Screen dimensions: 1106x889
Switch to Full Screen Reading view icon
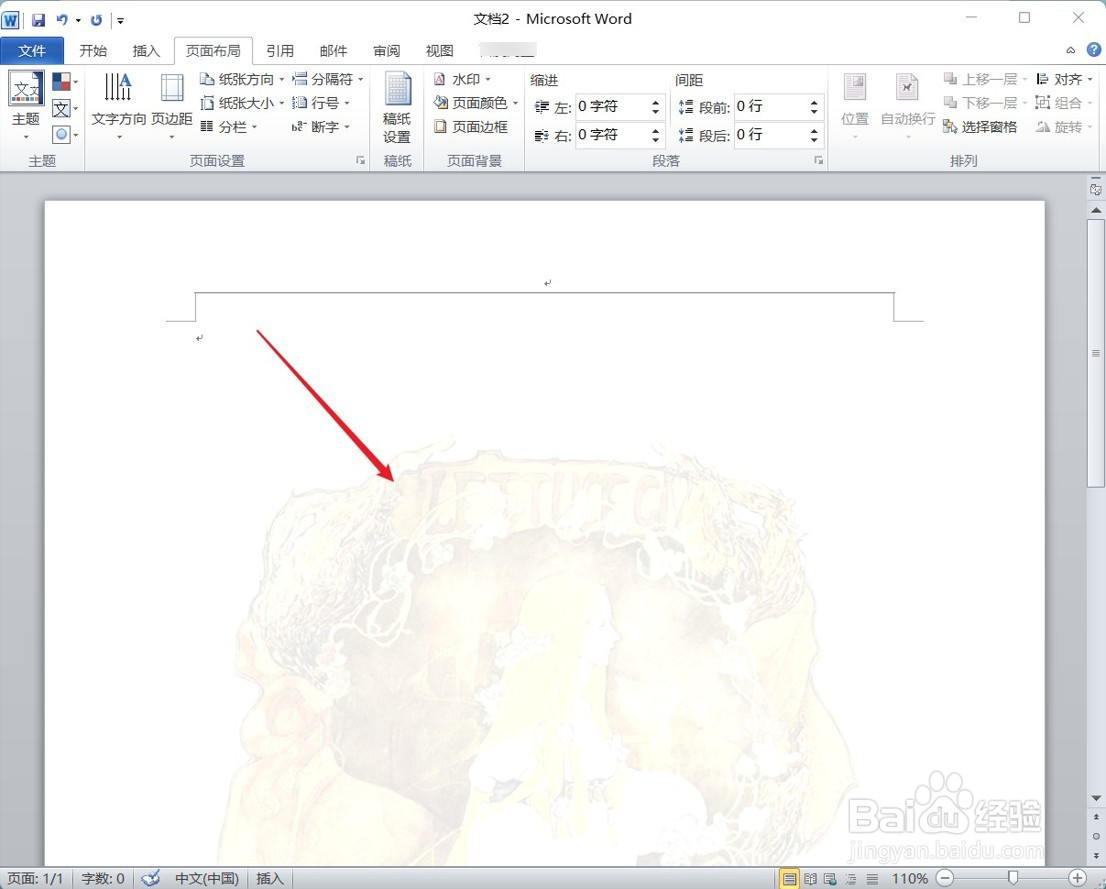point(810,879)
